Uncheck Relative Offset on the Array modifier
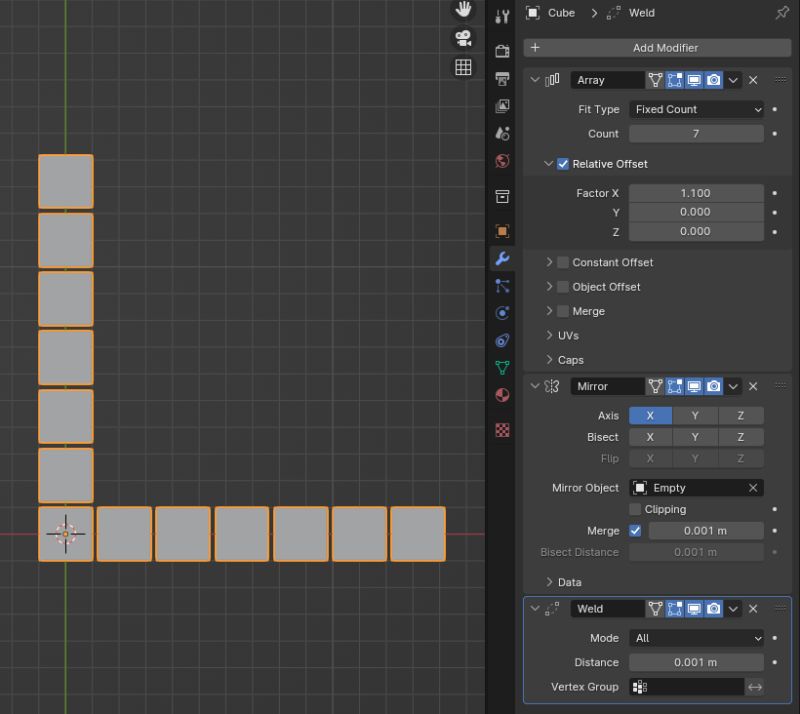This screenshot has height=714, width=800. pyautogui.click(x=563, y=163)
